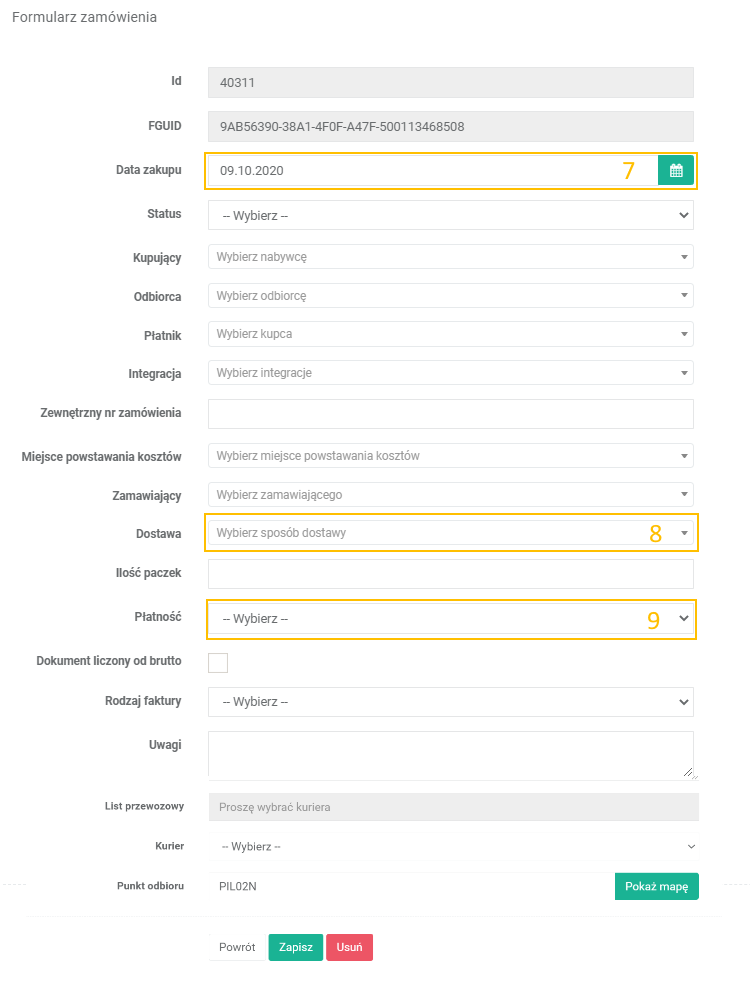The width and height of the screenshot is (750, 1000).
Task: Open the Zamawiający dropdown
Action: click(x=450, y=494)
